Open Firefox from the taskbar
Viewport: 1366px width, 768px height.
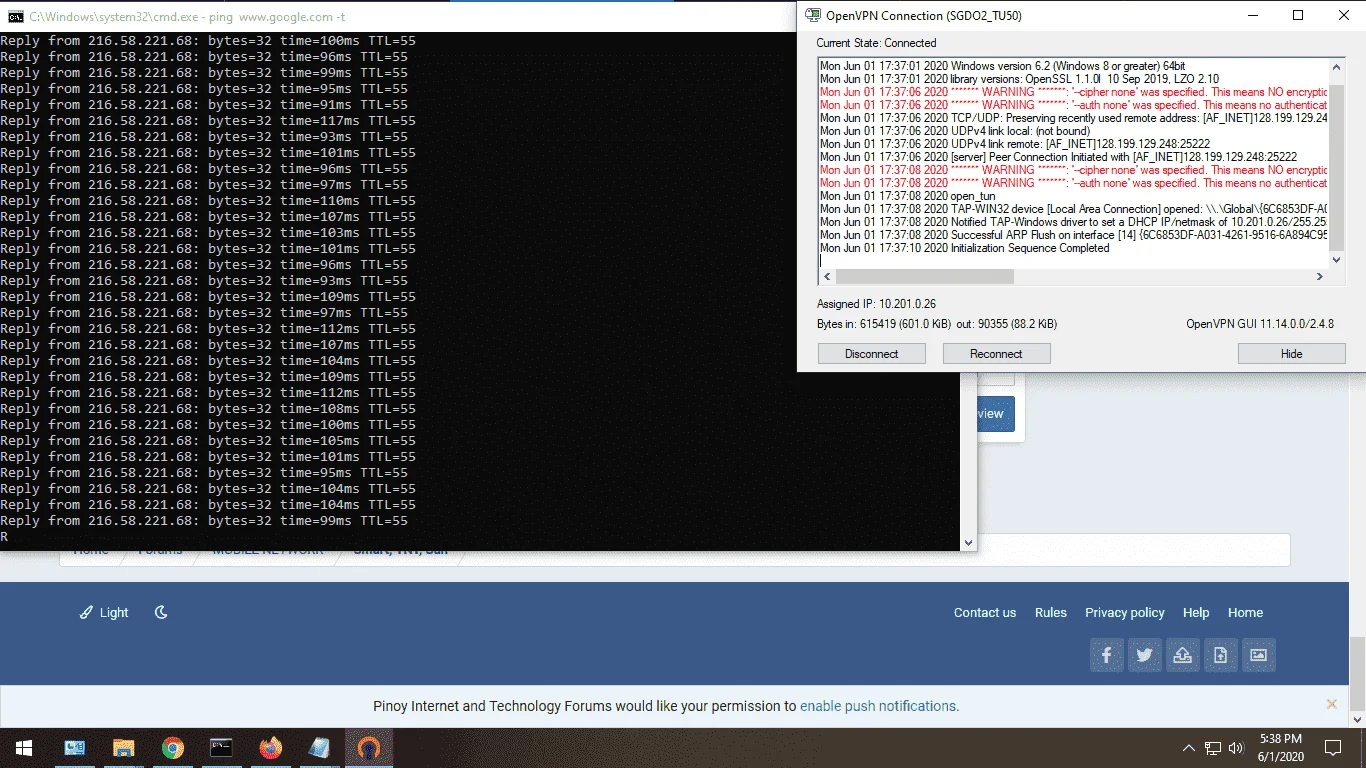[270, 747]
